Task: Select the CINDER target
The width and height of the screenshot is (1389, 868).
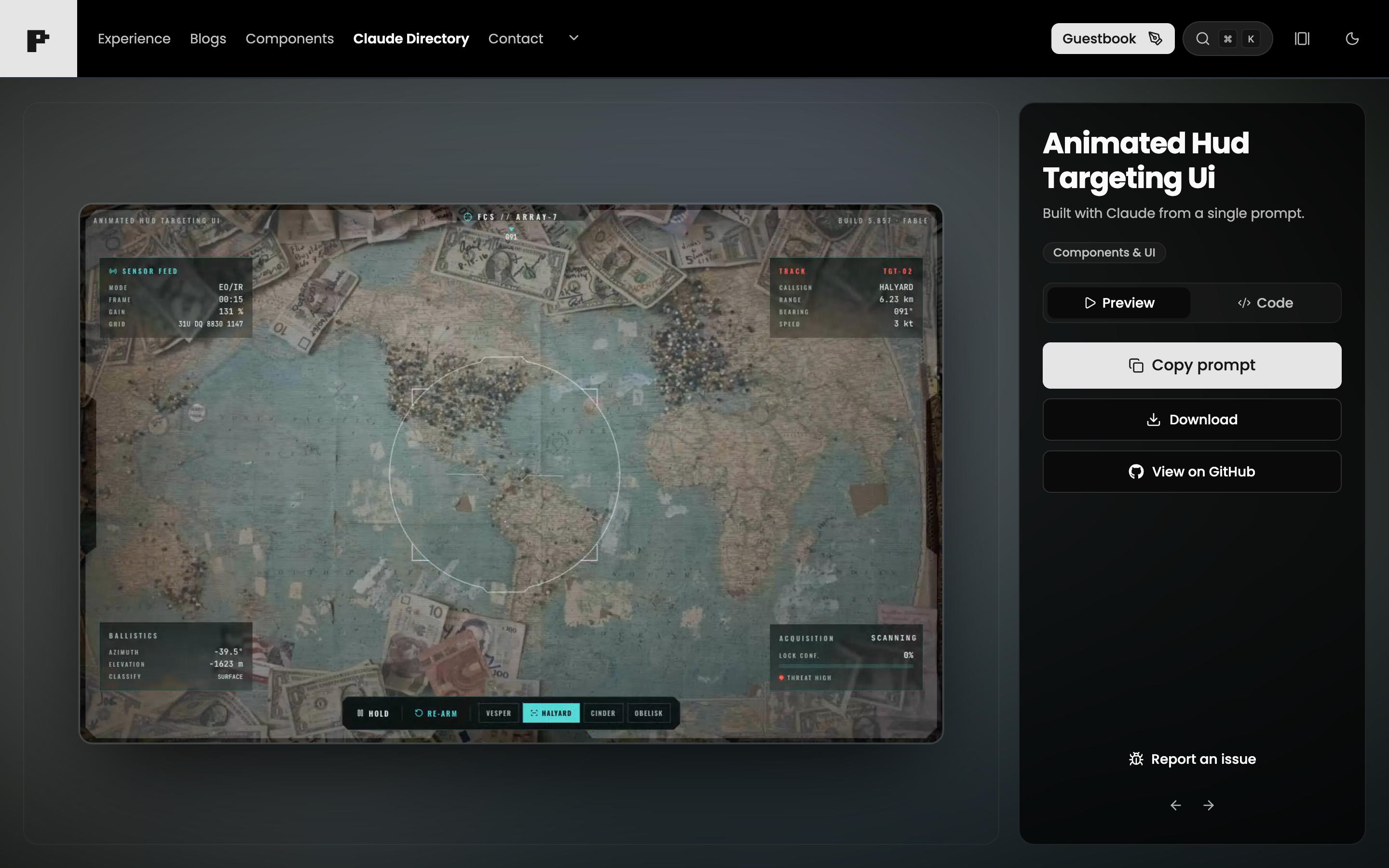Action: [x=603, y=713]
